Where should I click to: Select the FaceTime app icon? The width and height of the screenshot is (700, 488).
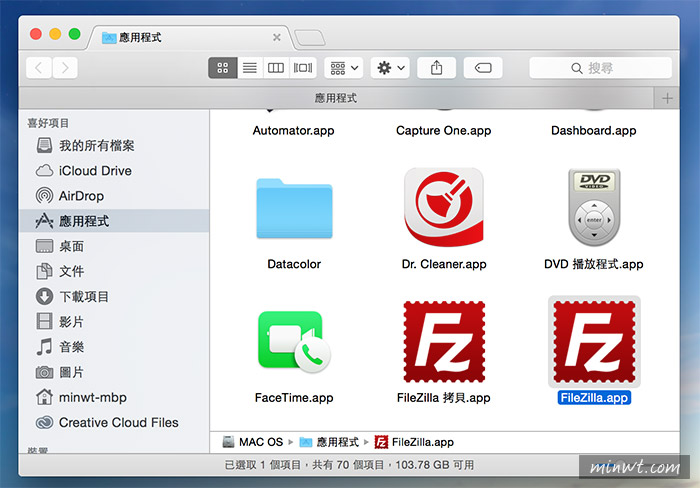294,342
